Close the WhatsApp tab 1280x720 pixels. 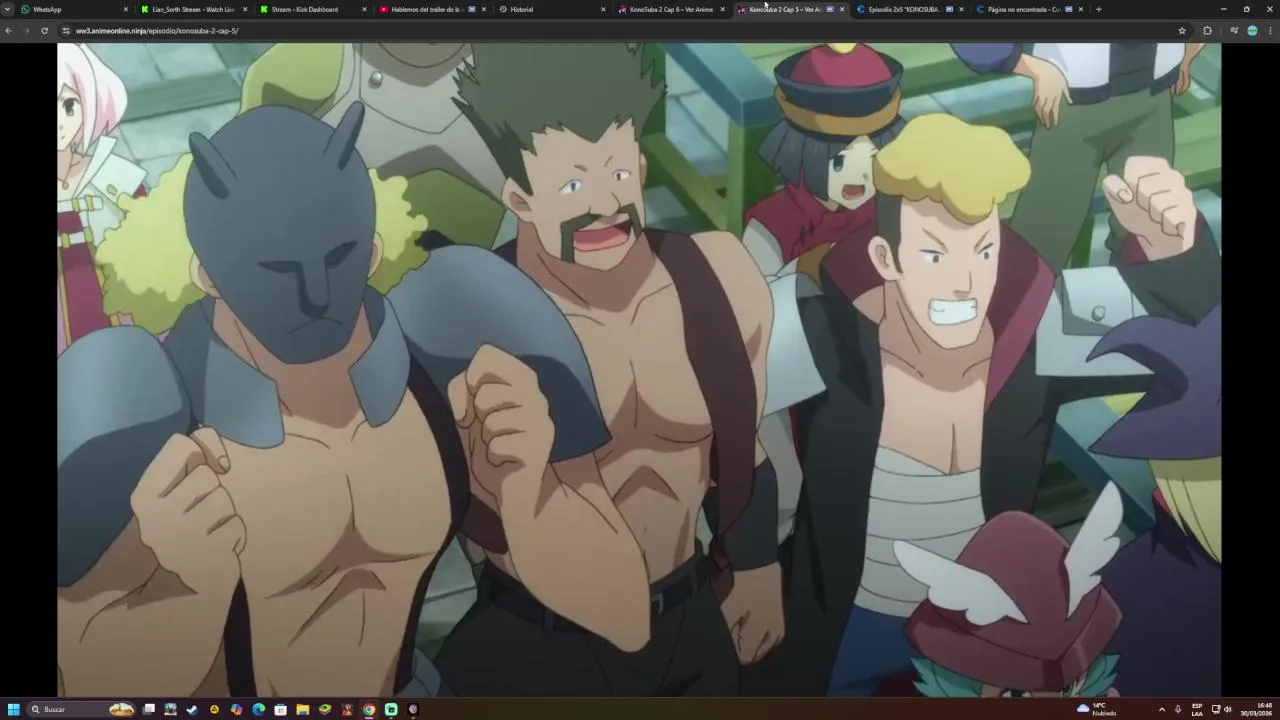click(126, 9)
